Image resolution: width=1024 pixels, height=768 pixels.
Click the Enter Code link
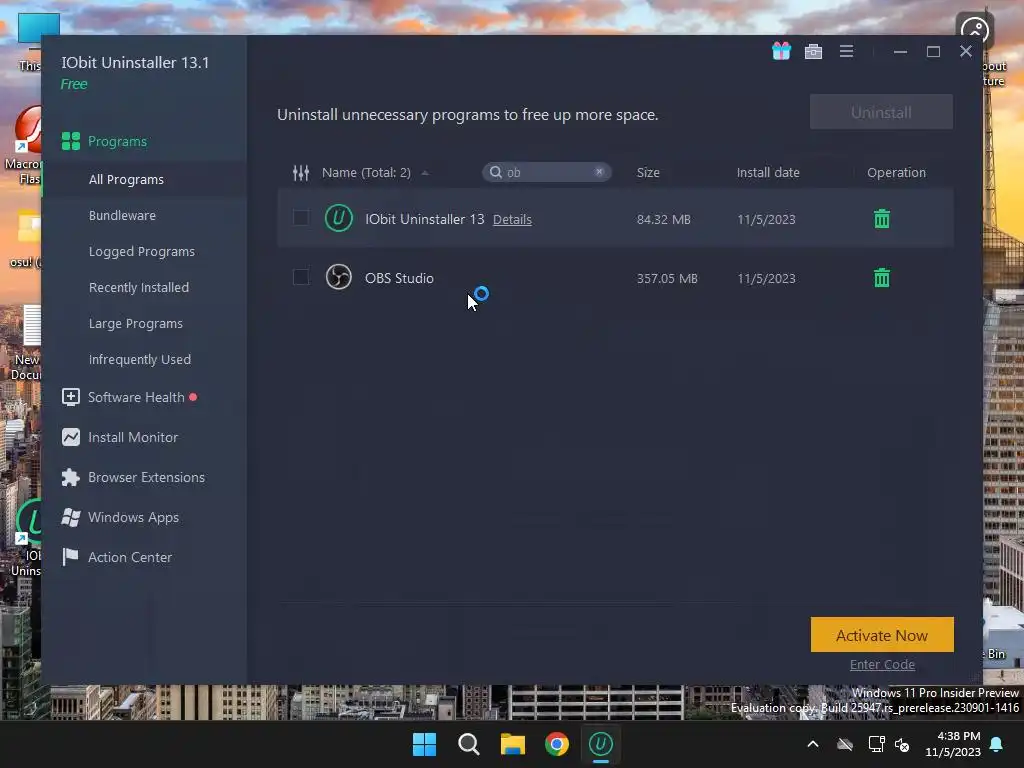(882, 664)
